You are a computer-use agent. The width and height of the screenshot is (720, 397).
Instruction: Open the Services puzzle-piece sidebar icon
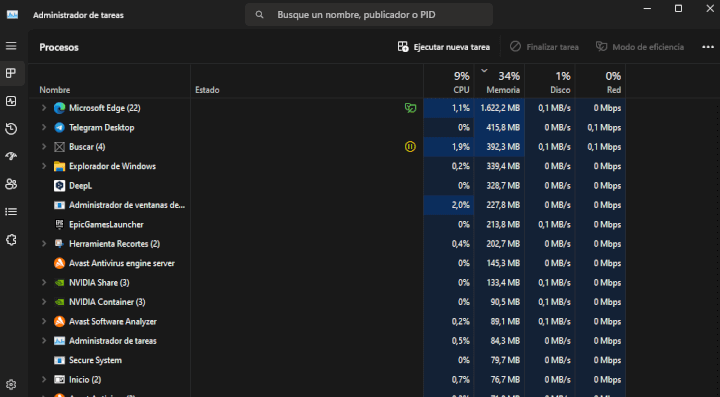pyautogui.click(x=11, y=240)
